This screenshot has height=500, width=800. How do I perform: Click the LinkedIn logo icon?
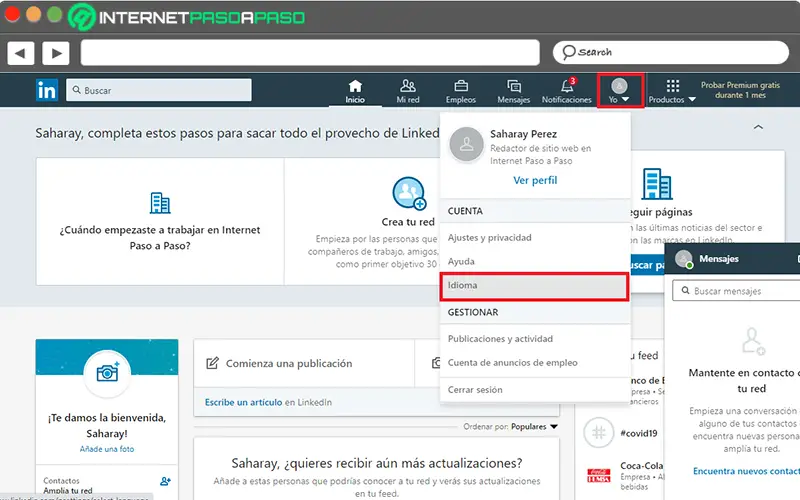coord(46,90)
